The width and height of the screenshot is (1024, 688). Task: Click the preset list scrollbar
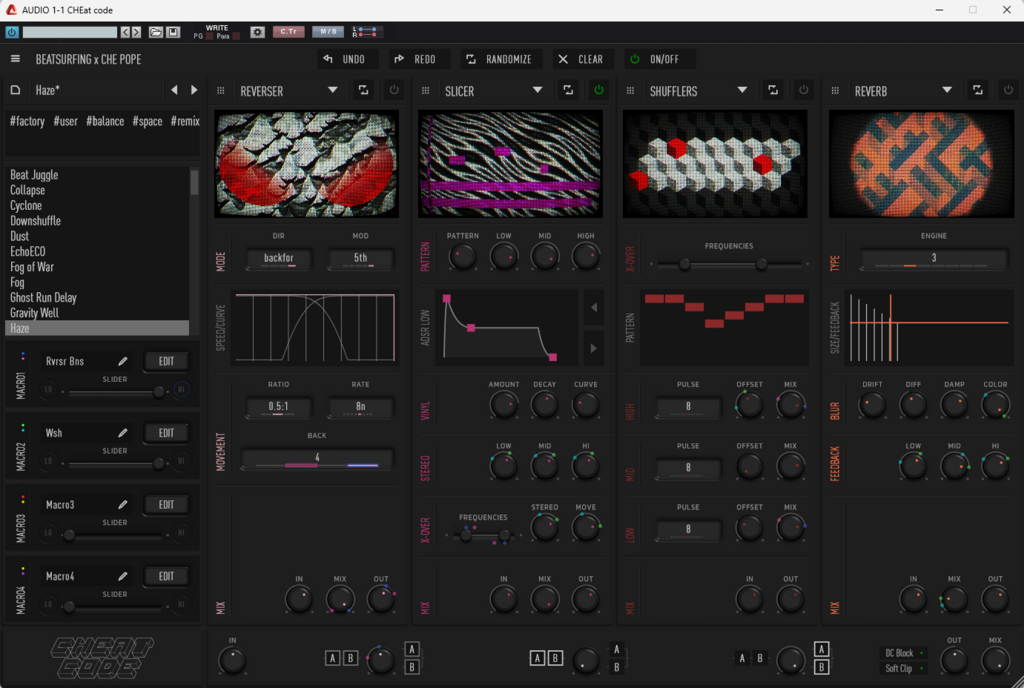coord(194,183)
